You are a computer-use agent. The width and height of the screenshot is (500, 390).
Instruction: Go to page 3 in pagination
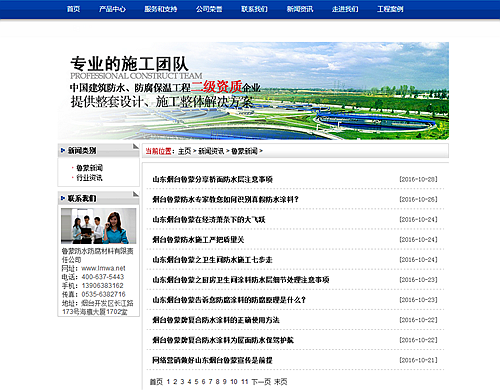(x=182, y=382)
